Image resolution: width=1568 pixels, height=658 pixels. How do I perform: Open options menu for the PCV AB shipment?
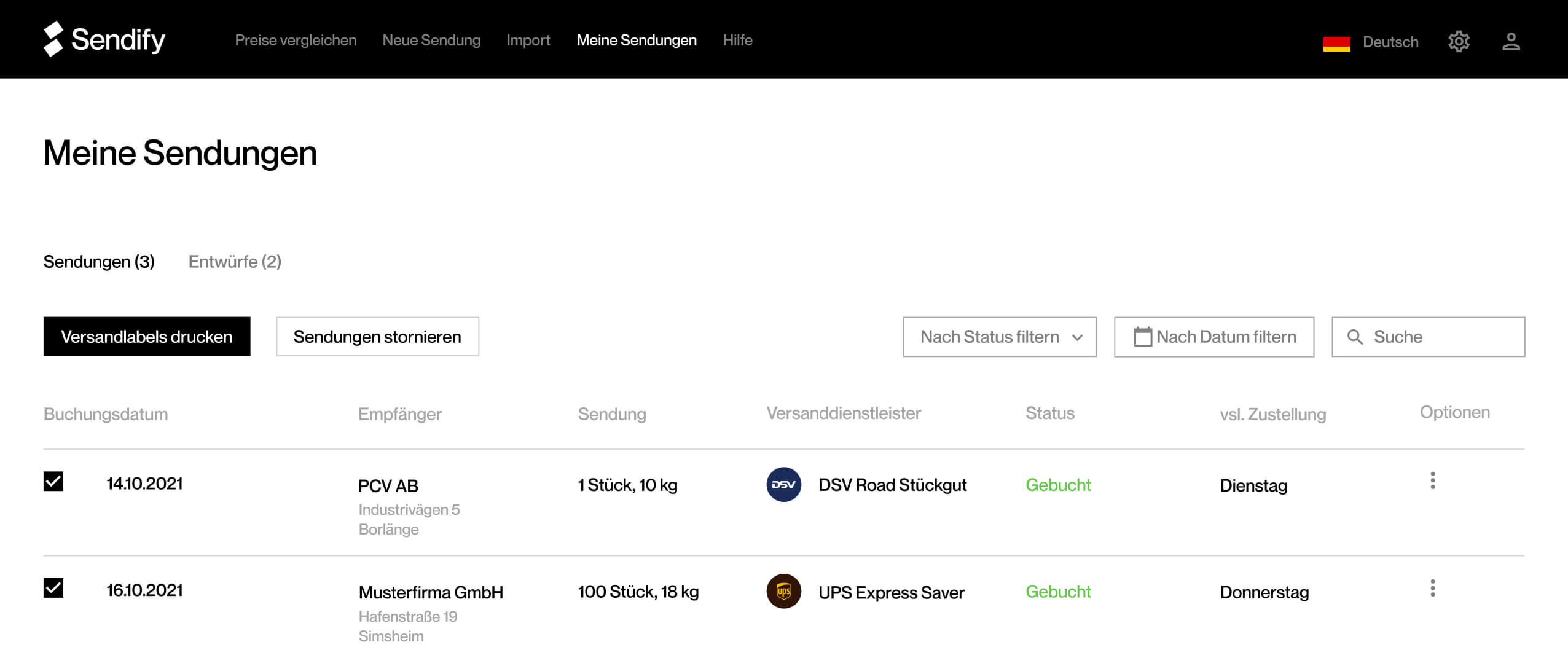tap(1432, 480)
